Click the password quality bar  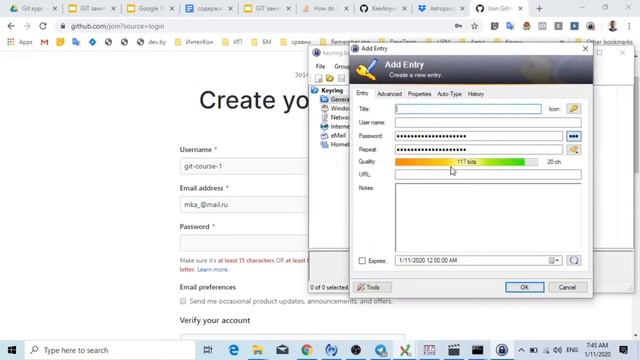pos(466,162)
